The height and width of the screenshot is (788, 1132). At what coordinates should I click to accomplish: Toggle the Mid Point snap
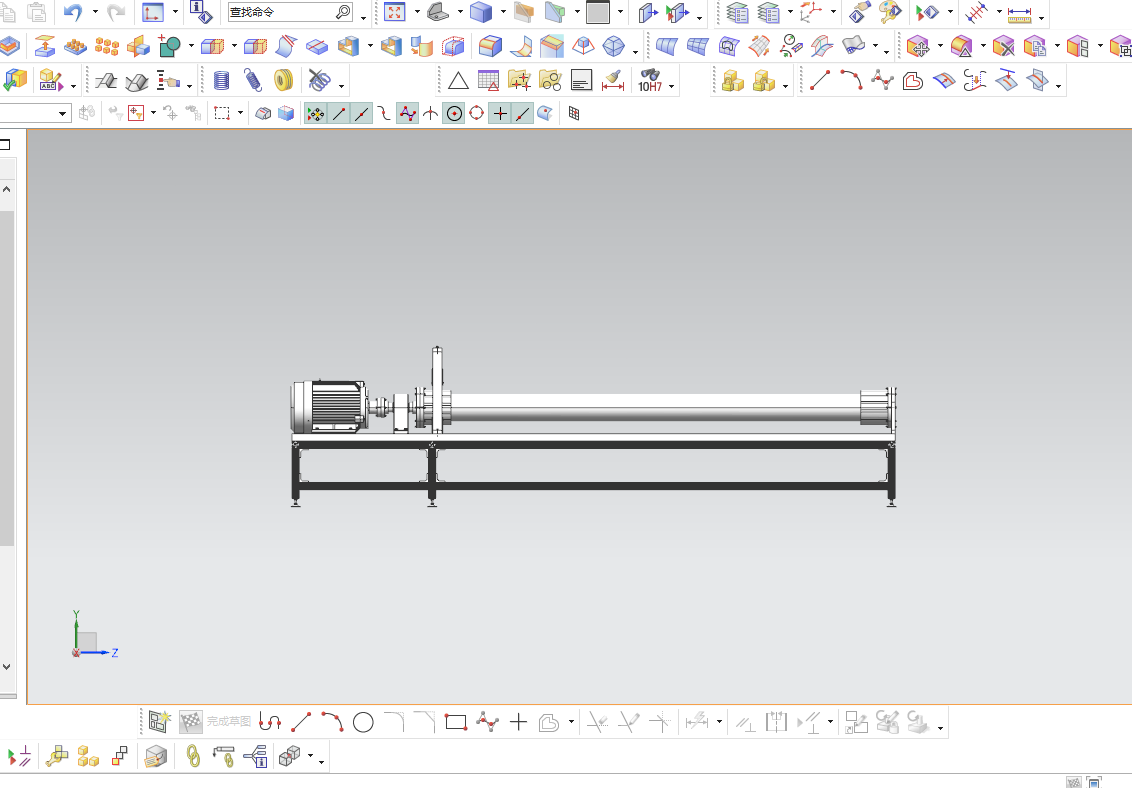[362, 113]
